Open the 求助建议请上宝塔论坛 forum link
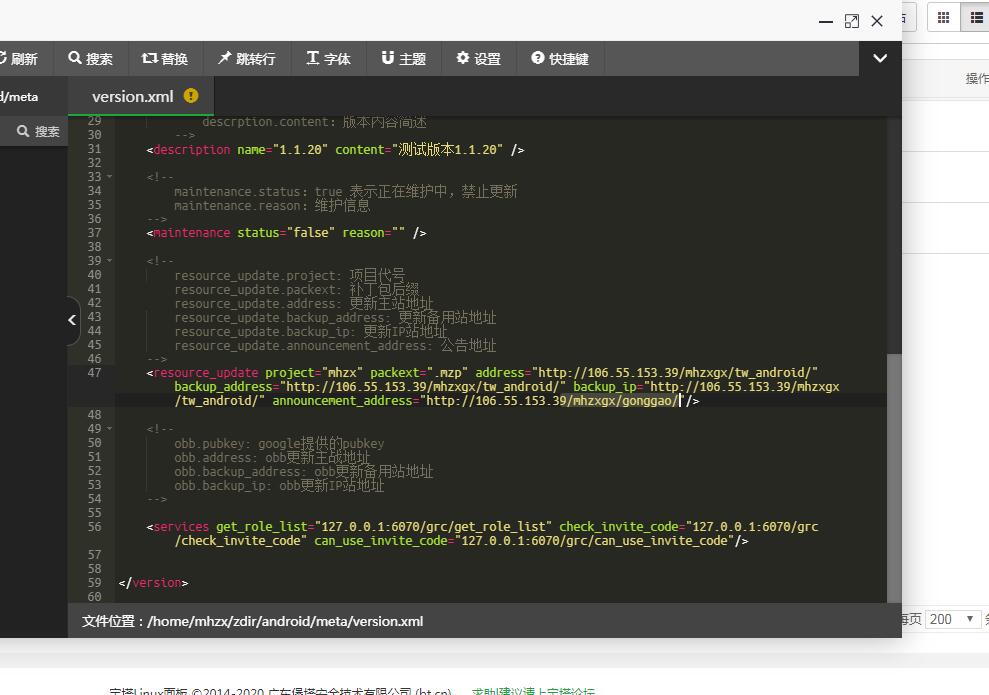This screenshot has width=989, height=695. pyautogui.click(x=533, y=690)
